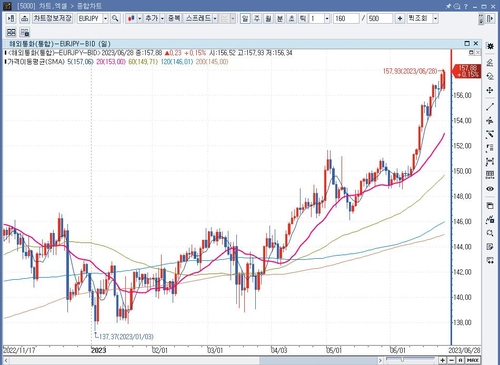Open the period value 1 dropdown
The image size is (500, 365).
click(x=327, y=18)
